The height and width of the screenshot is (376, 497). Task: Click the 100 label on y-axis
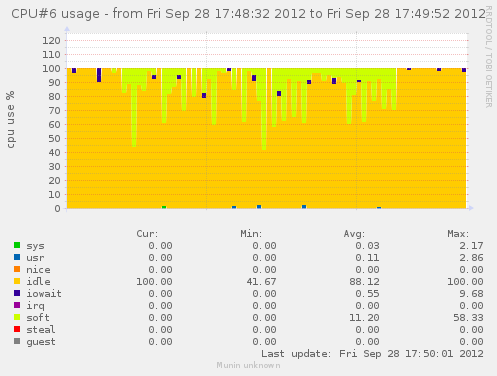pyautogui.click(x=51, y=69)
